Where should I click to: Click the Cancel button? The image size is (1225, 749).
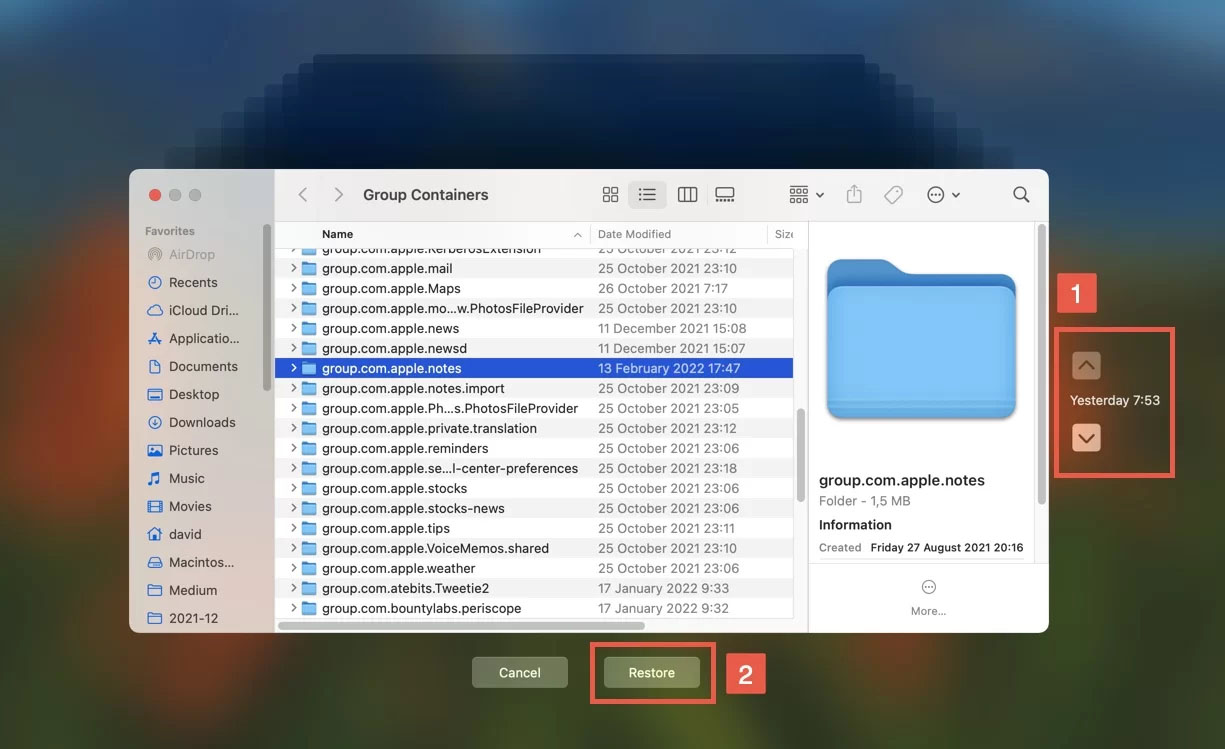coord(520,673)
